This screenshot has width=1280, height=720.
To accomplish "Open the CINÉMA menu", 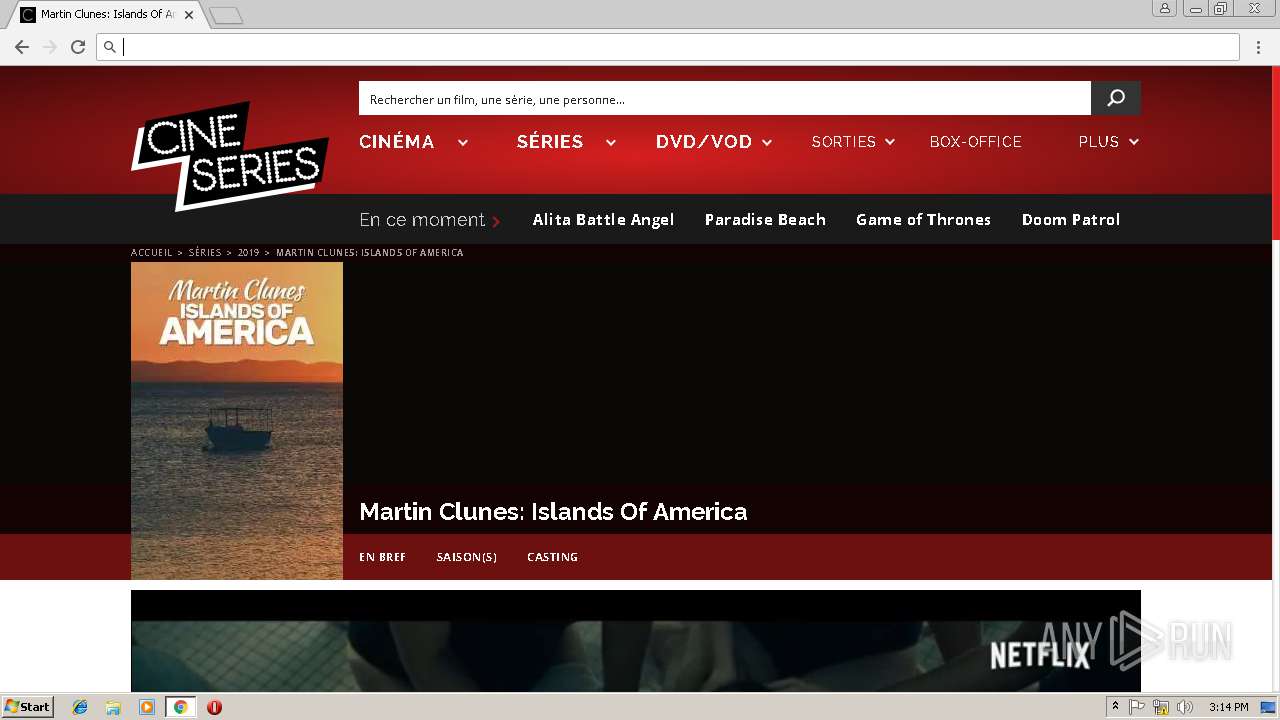I will (397, 142).
